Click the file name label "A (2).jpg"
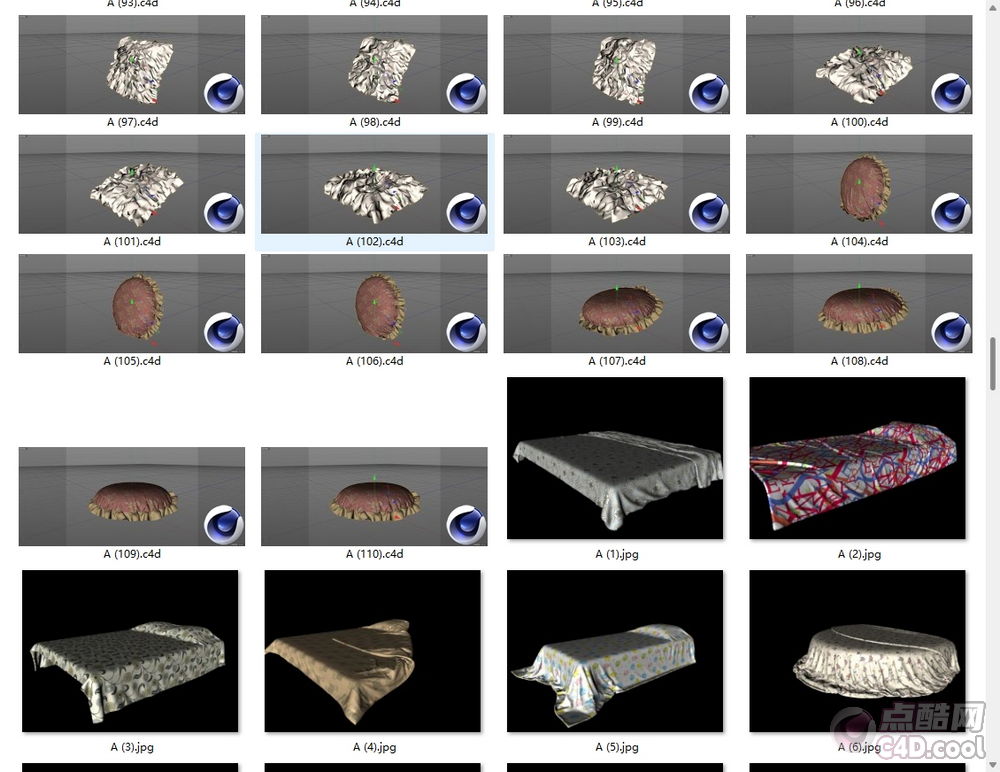The width and height of the screenshot is (1000, 772). click(x=859, y=554)
